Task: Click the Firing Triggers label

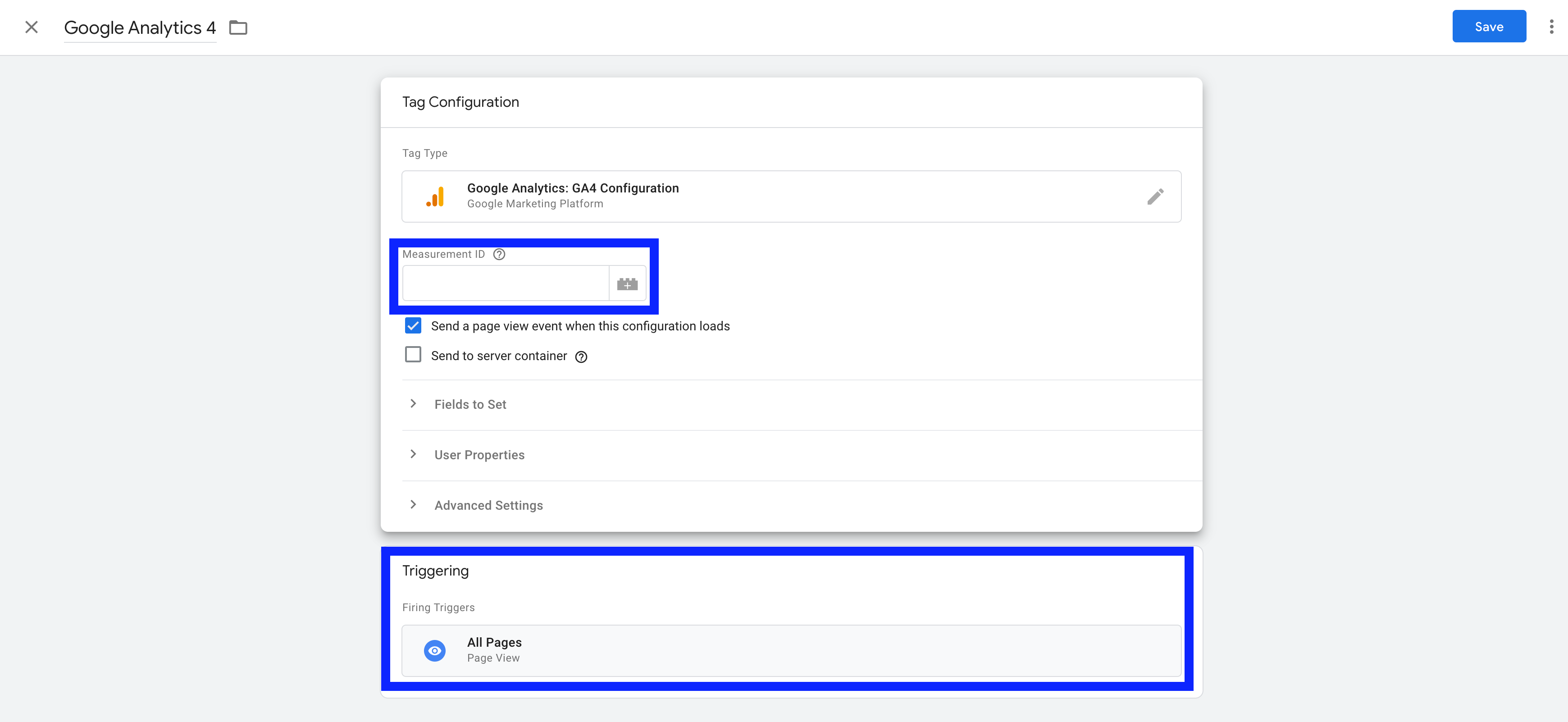Action: click(x=438, y=608)
